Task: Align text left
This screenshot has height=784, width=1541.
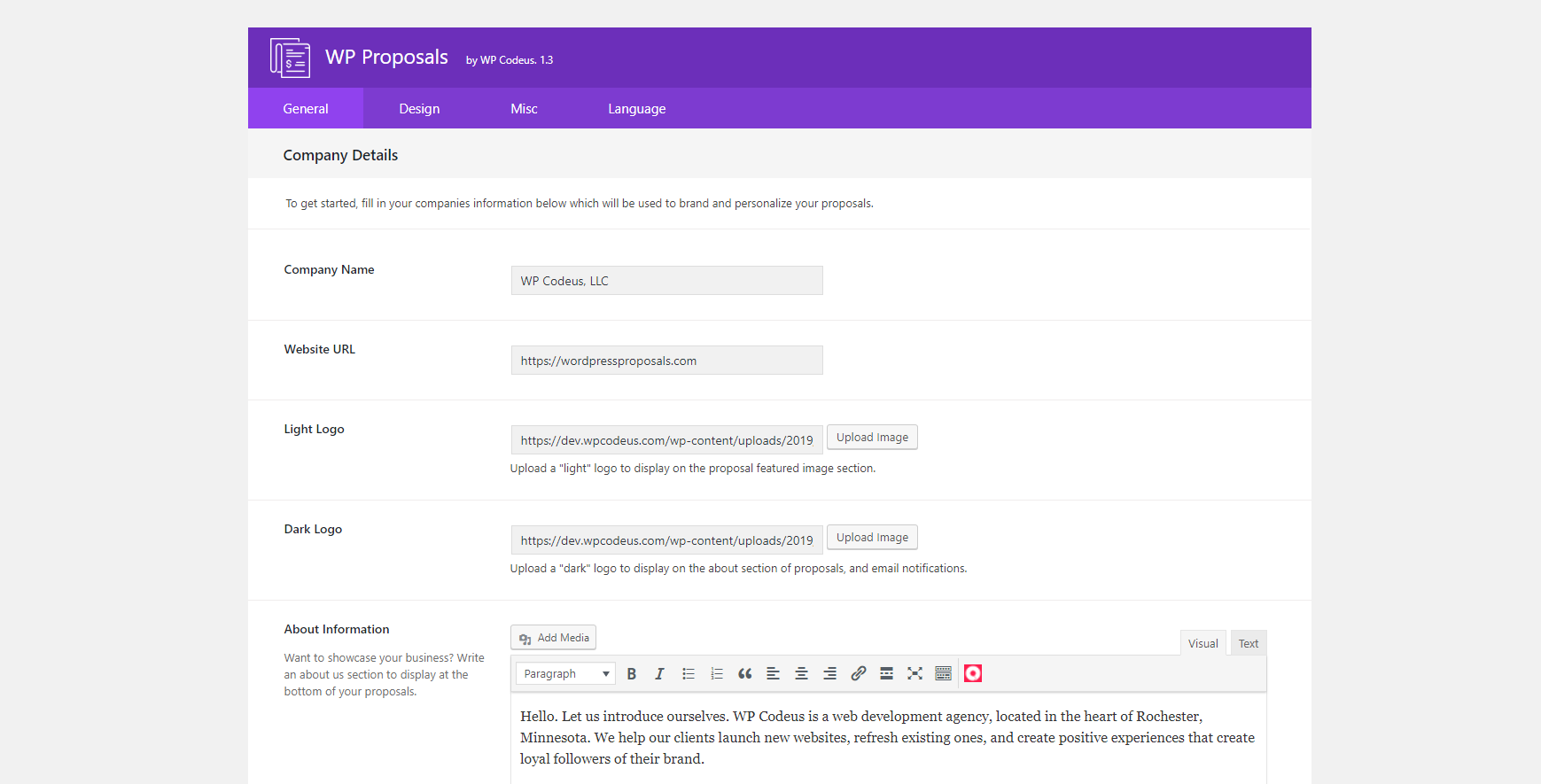Action: [x=774, y=674]
